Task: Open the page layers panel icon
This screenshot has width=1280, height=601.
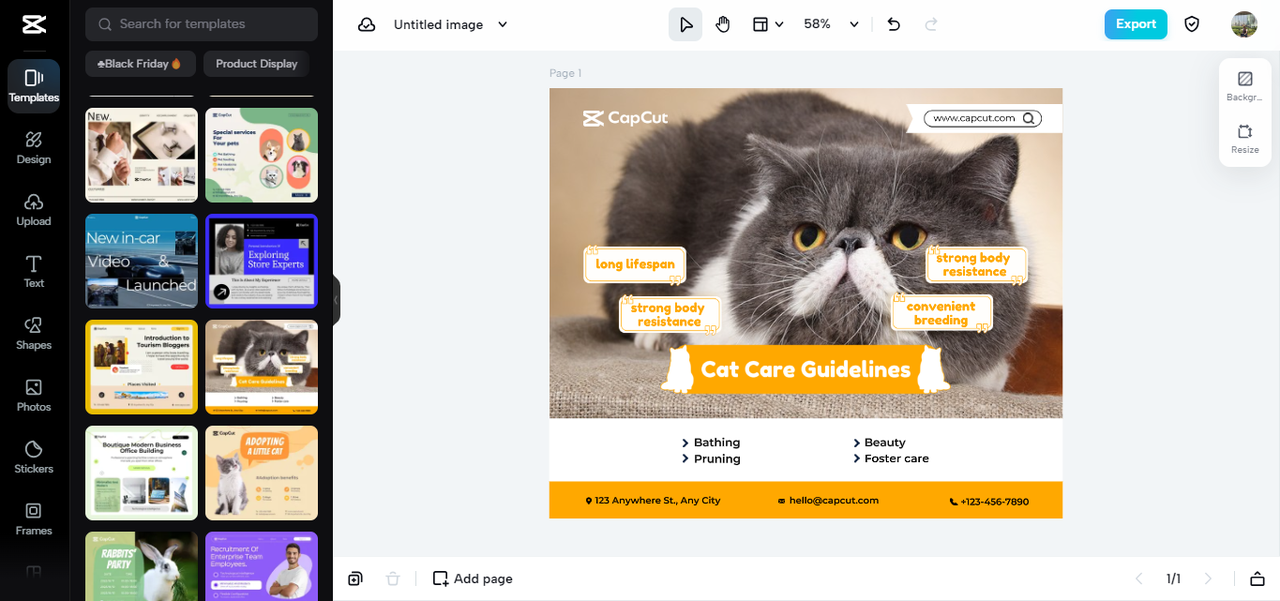Action: (x=1257, y=578)
